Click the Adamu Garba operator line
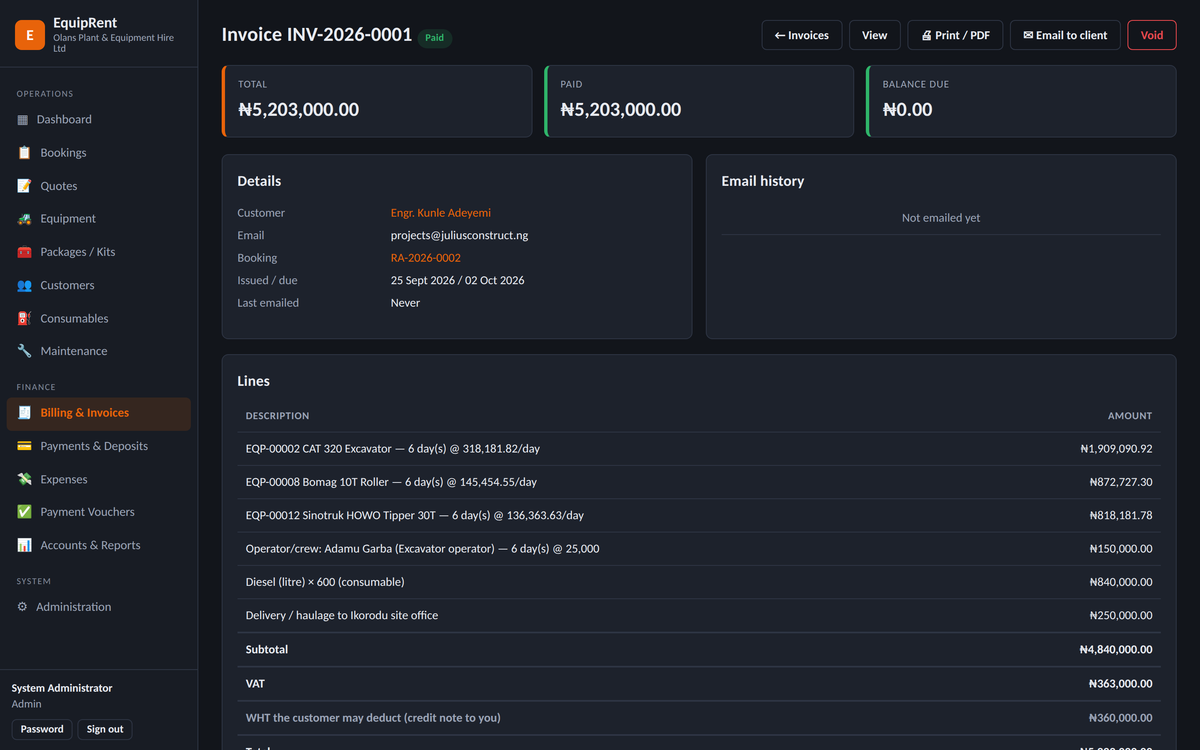1200x750 pixels. click(x=699, y=549)
